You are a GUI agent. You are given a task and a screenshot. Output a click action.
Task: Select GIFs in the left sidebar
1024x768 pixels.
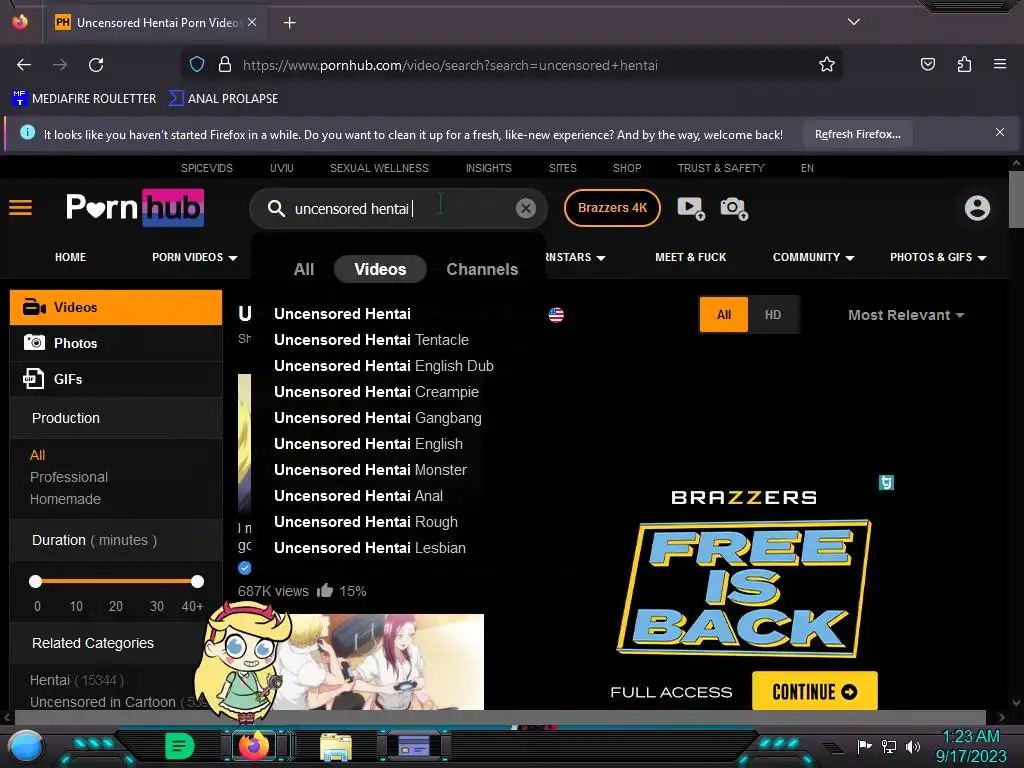116,379
